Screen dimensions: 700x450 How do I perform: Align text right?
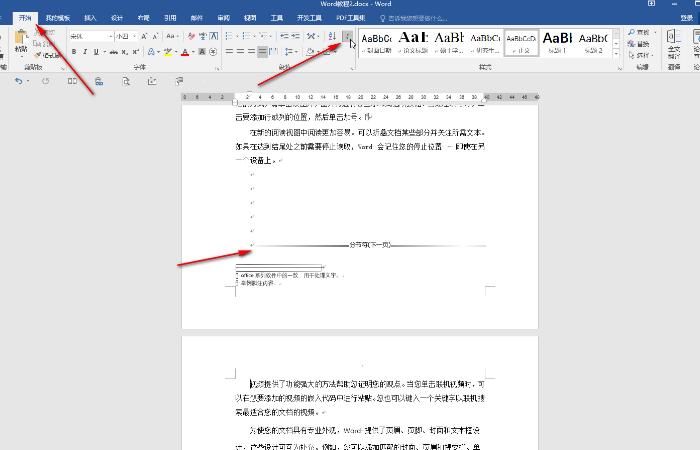[x=252, y=52]
